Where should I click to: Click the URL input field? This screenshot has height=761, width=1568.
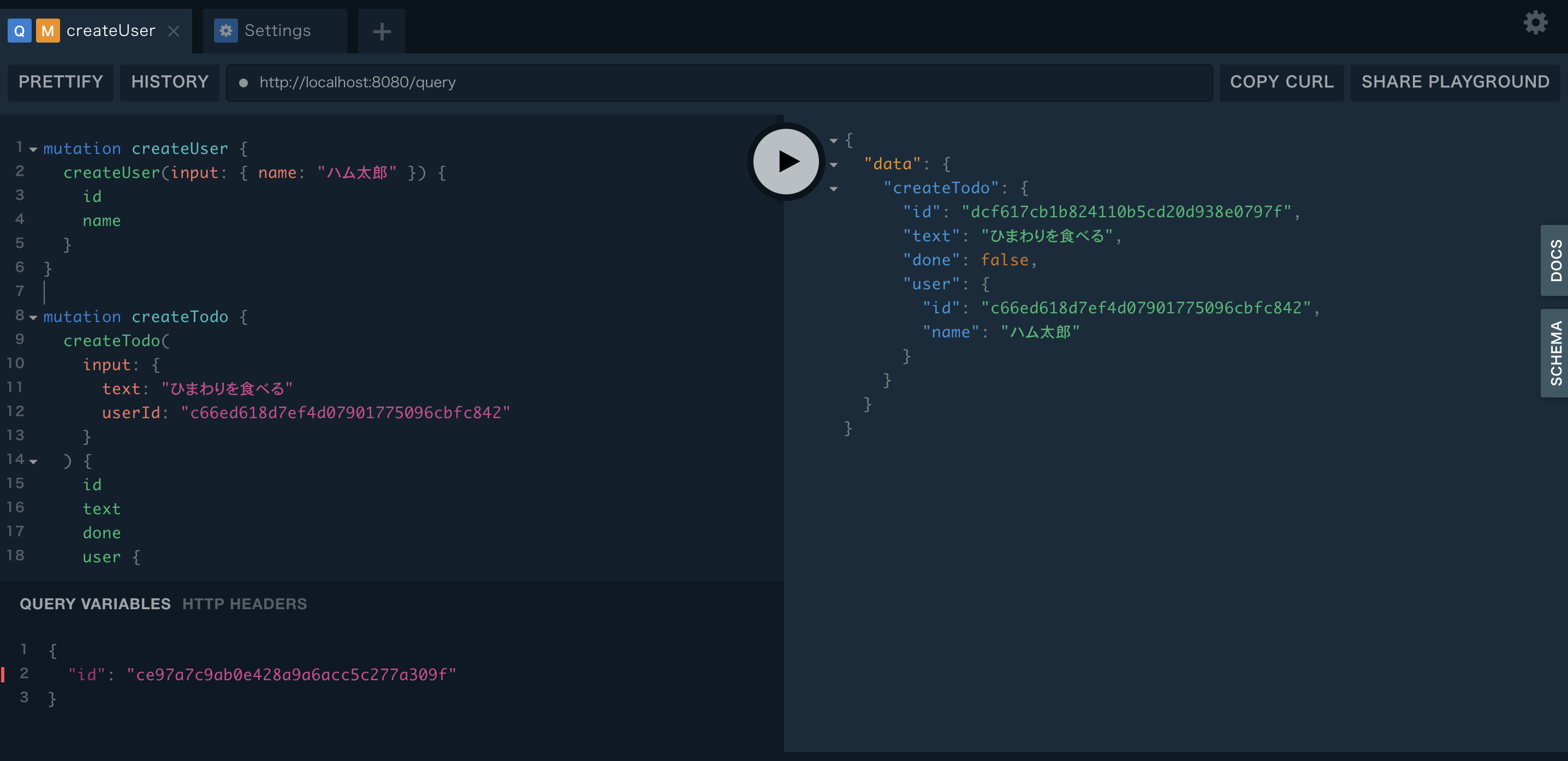coord(718,82)
